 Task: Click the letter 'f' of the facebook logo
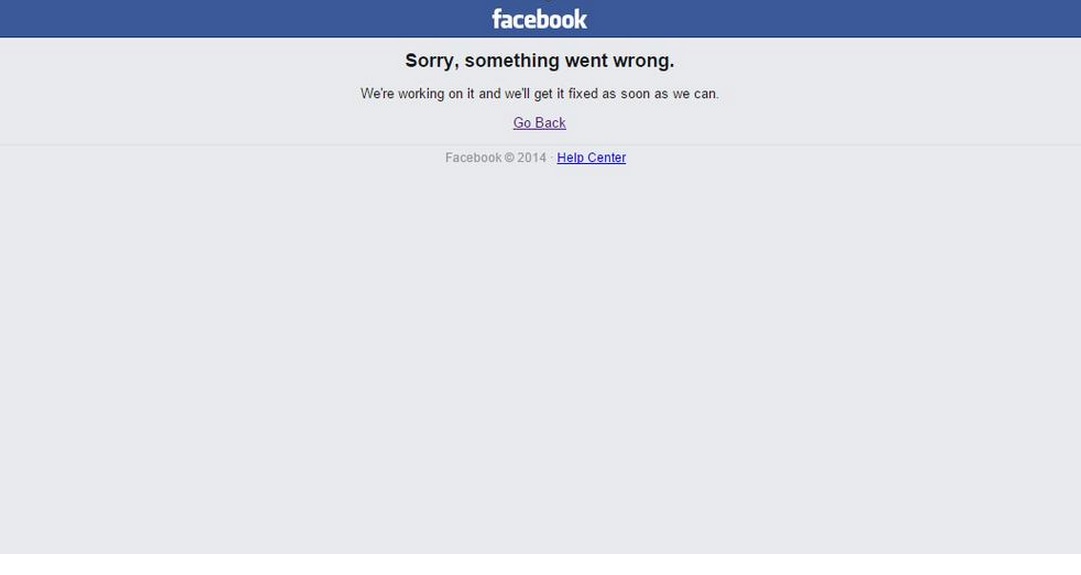(497, 19)
